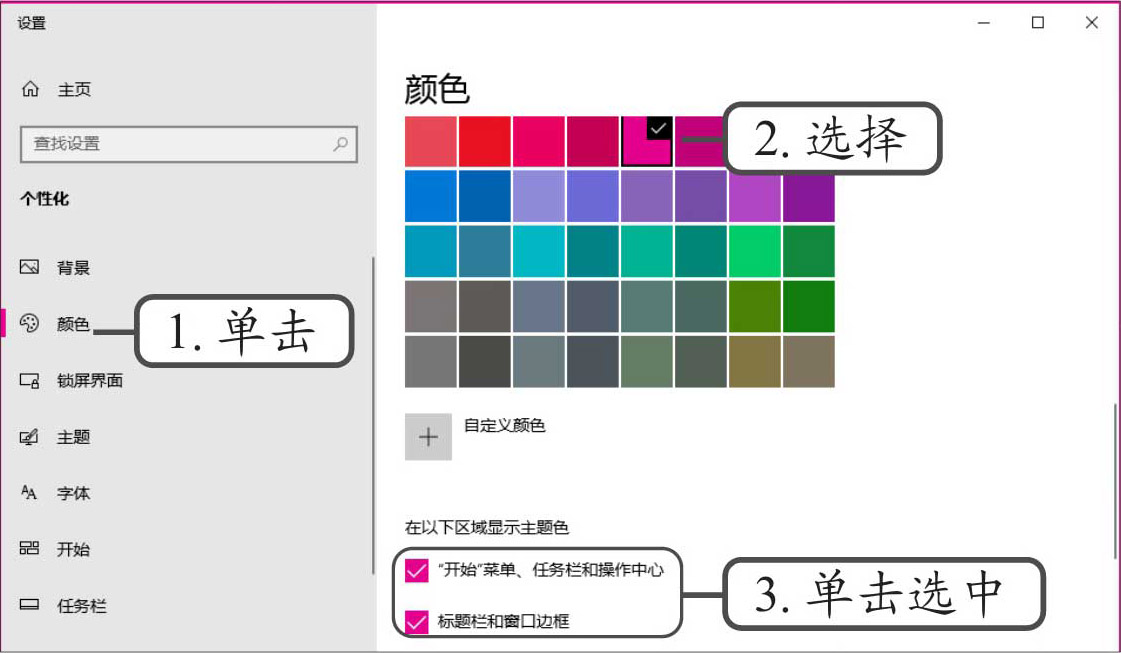Click the search magnifier icon in the search box
The width and height of the screenshot is (1121, 653).
341,143
